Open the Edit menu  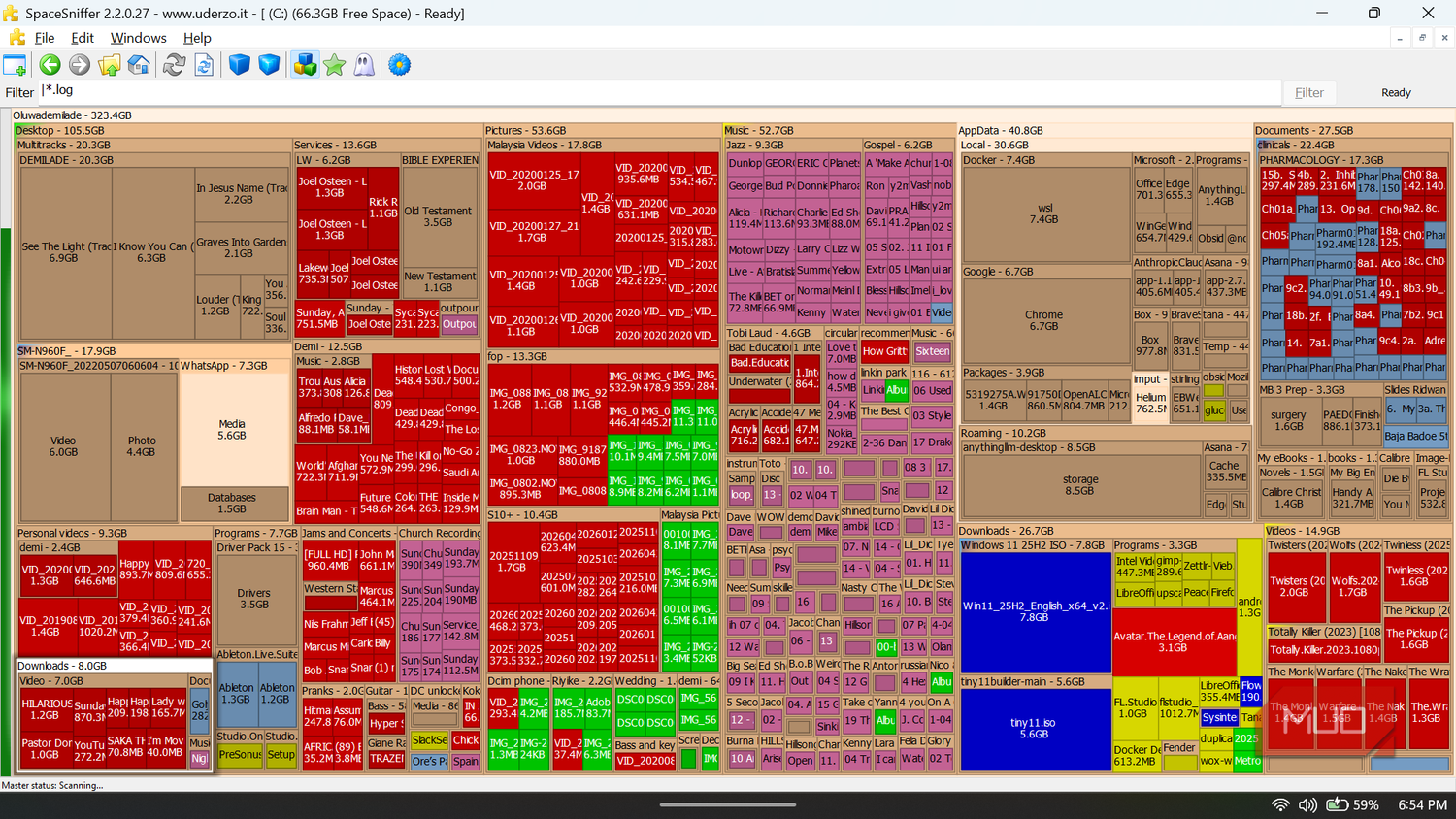coord(83,38)
